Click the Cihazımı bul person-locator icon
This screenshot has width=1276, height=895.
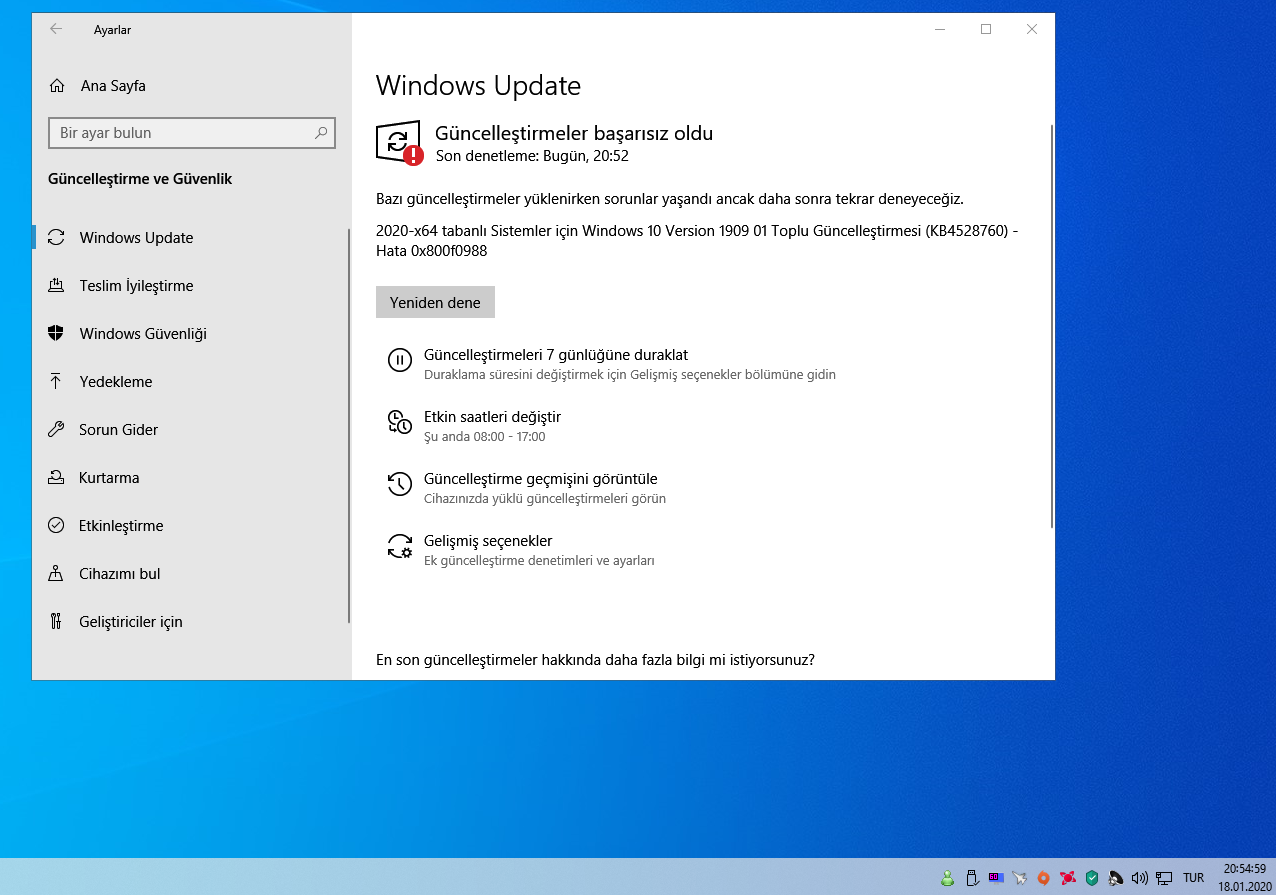point(56,573)
